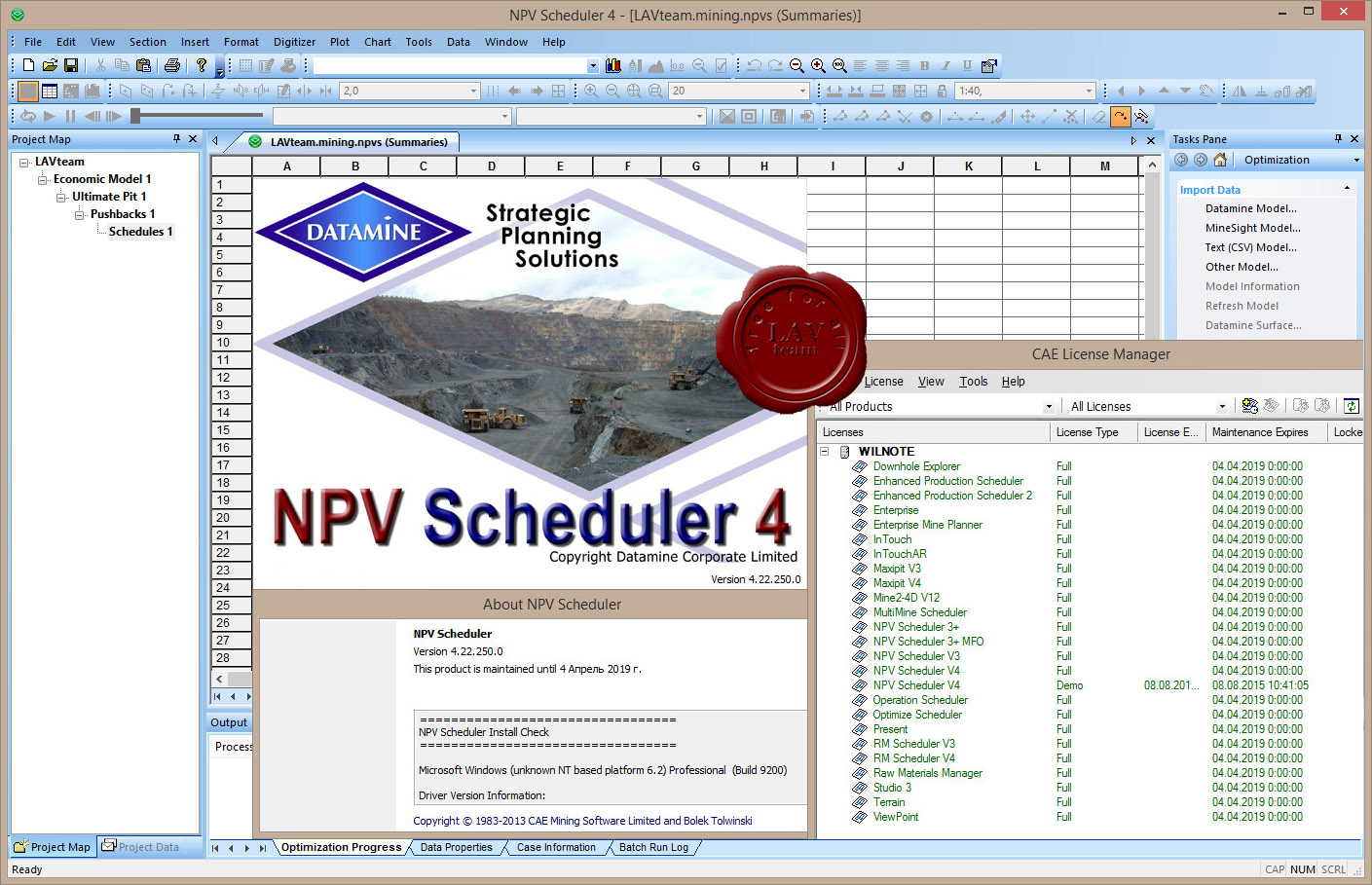This screenshot has height=885, width=1372.
Task: Open Tools menu in CAE License Manager
Action: tap(973, 381)
